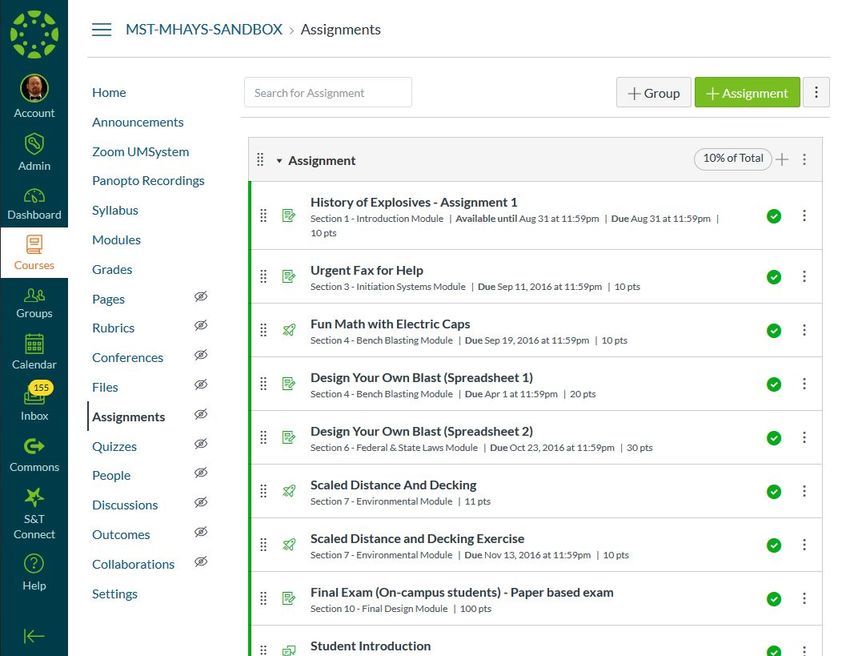
Task: Open the Assignment group kebab menu
Action: click(x=804, y=159)
